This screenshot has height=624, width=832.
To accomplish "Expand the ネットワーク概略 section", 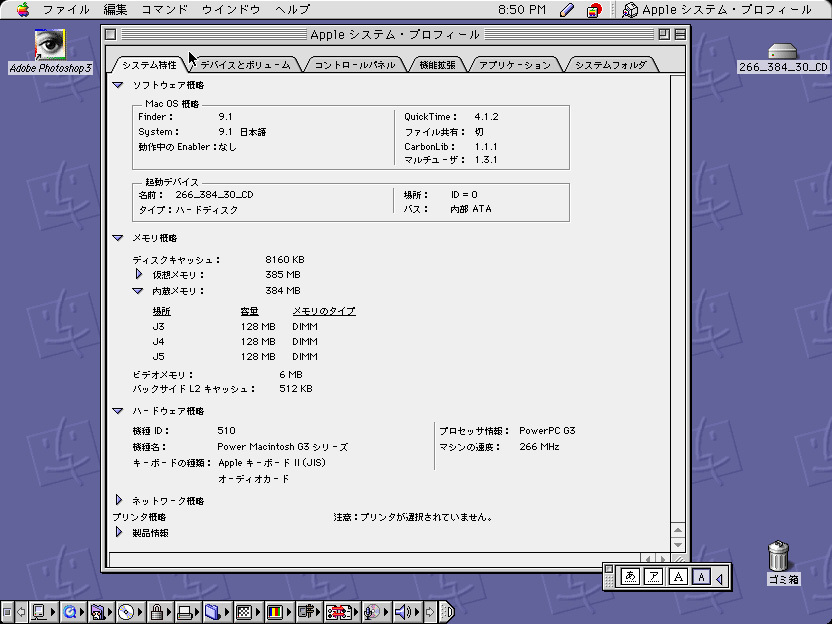I will [118, 500].
